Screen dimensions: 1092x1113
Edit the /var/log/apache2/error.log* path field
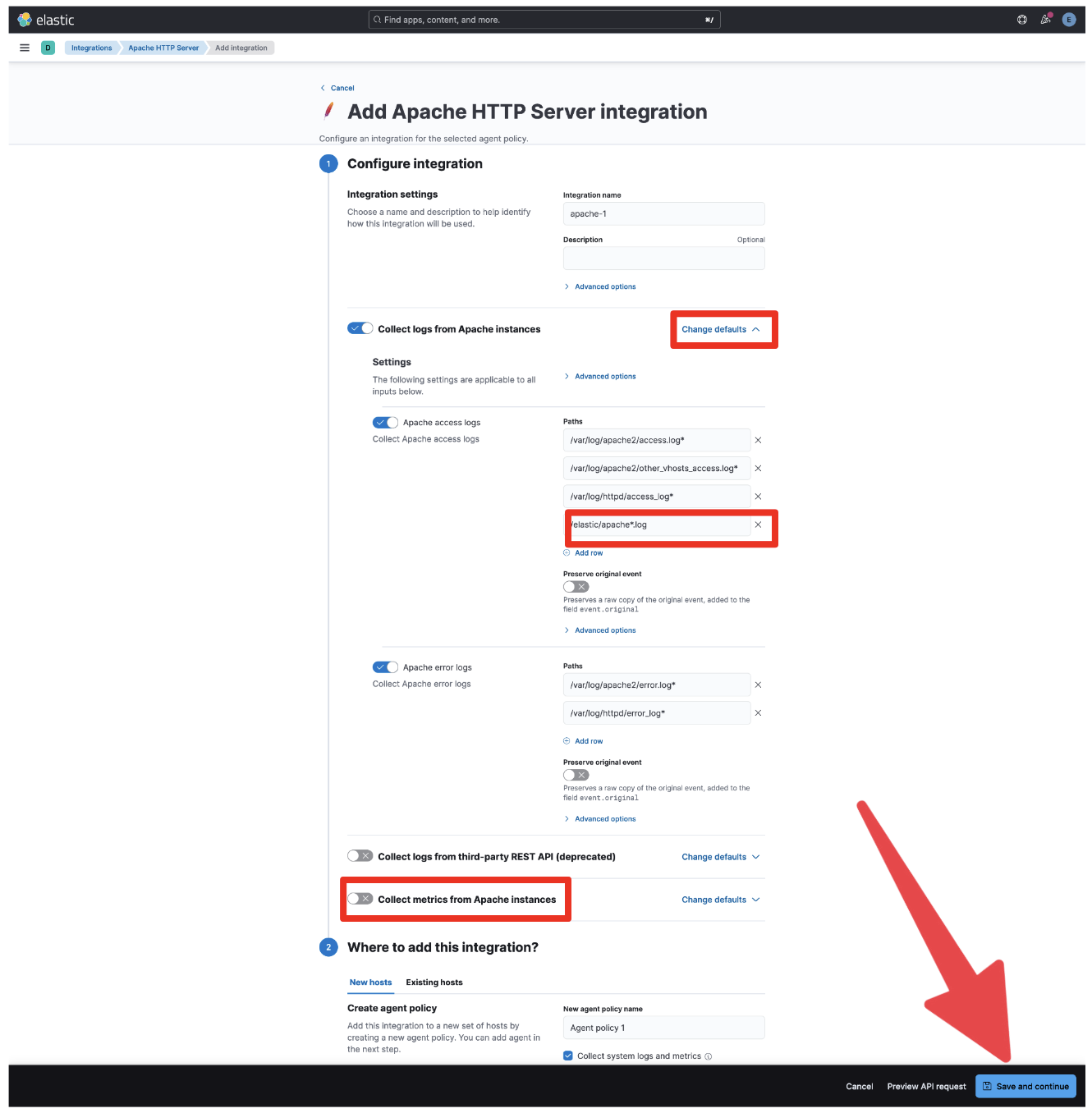coord(657,685)
